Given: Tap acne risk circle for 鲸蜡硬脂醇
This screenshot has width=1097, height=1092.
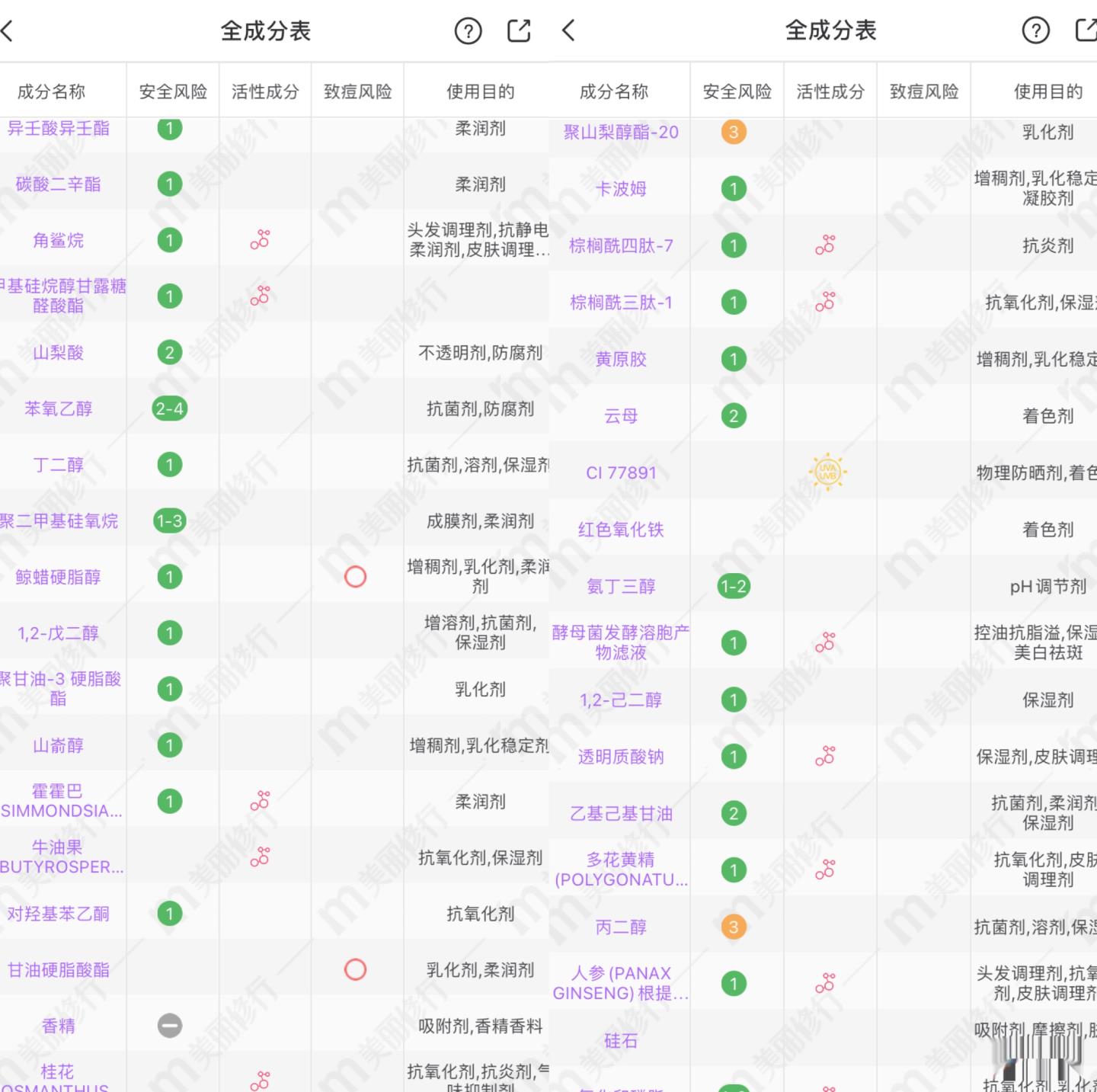Looking at the screenshot, I should click(x=355, y=577).
